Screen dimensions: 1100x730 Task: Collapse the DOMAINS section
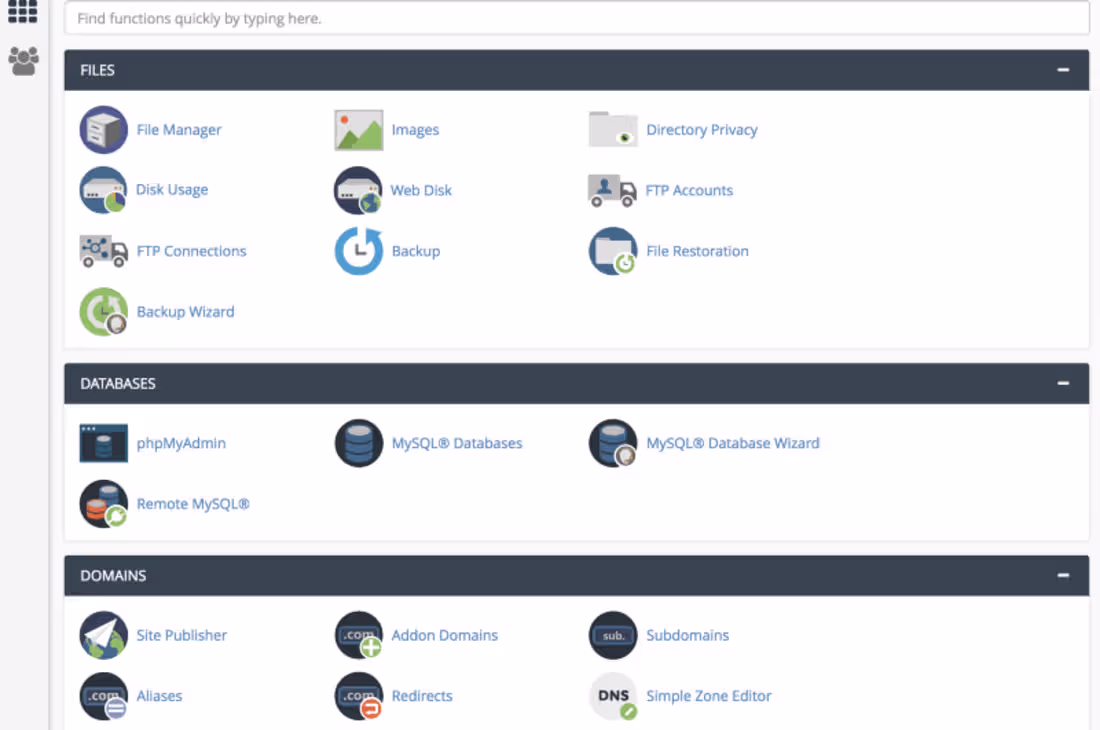[1062, 575]
